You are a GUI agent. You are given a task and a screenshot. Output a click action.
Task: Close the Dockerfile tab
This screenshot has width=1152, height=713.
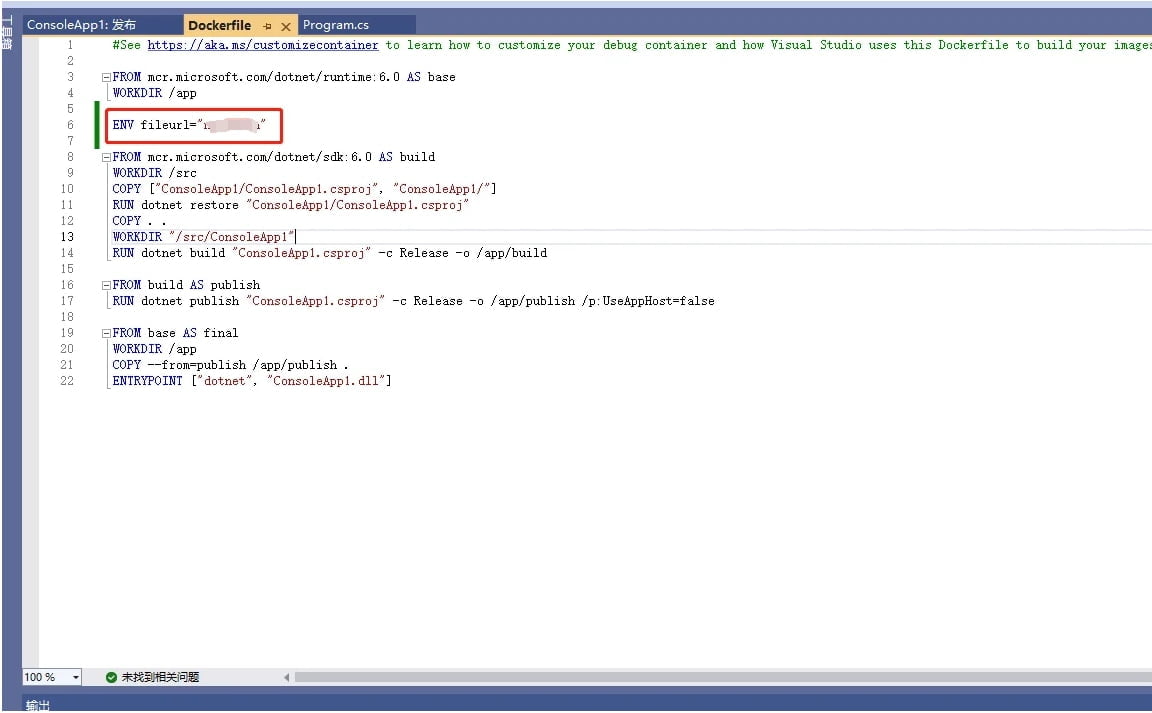(x=286, y=26)
